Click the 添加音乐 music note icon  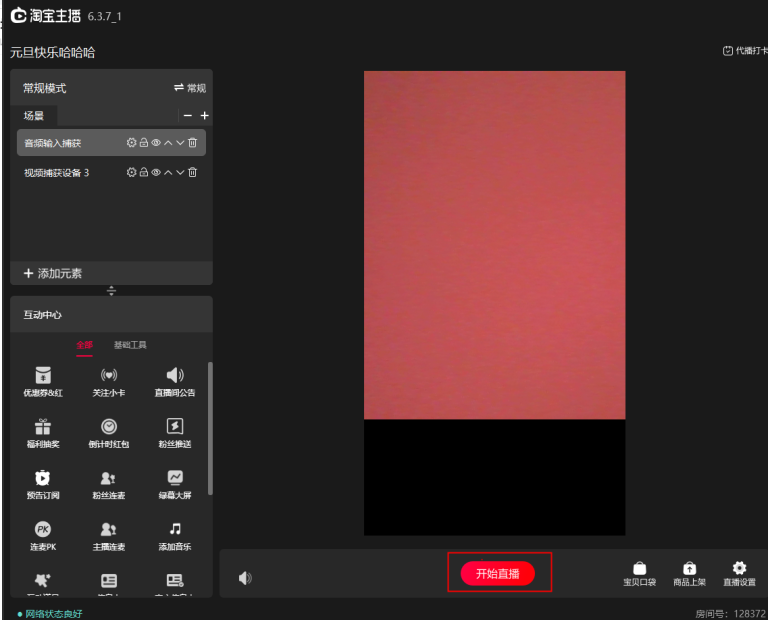[x=175, y=529]
